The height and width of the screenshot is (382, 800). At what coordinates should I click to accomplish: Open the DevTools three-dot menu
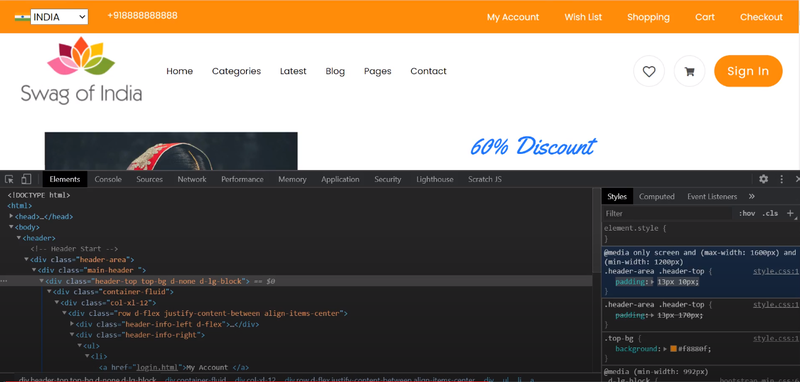[x=781, y=179]
